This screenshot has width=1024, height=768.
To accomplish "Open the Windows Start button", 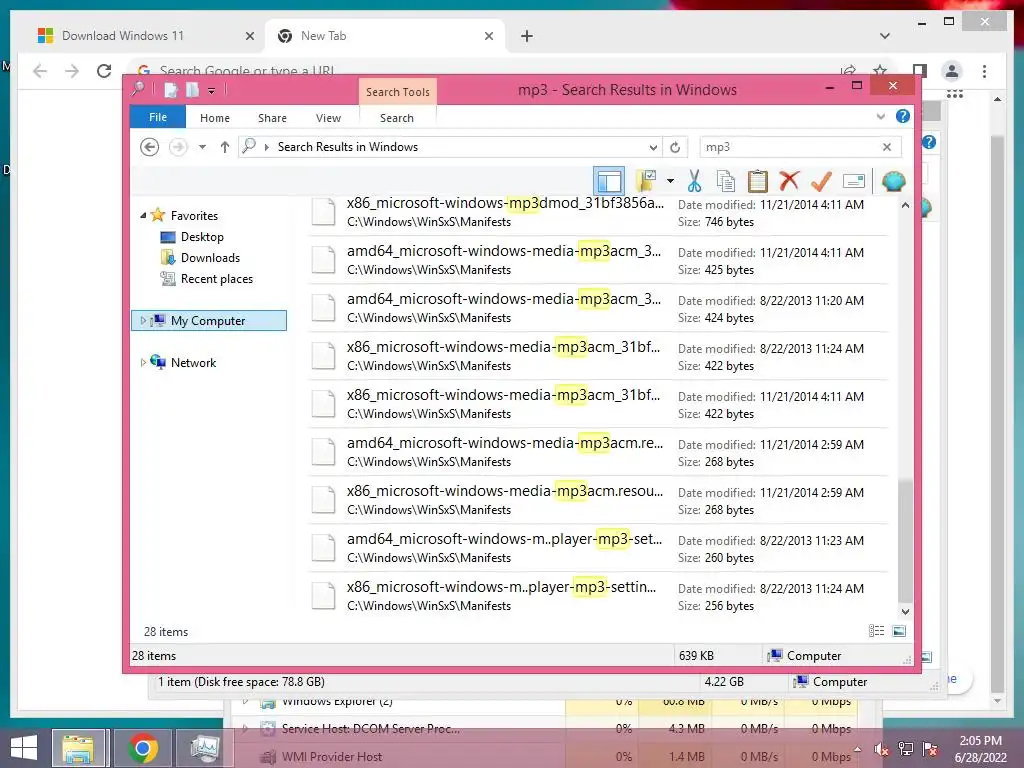I will pyautogui.click(x=24, y=748).
